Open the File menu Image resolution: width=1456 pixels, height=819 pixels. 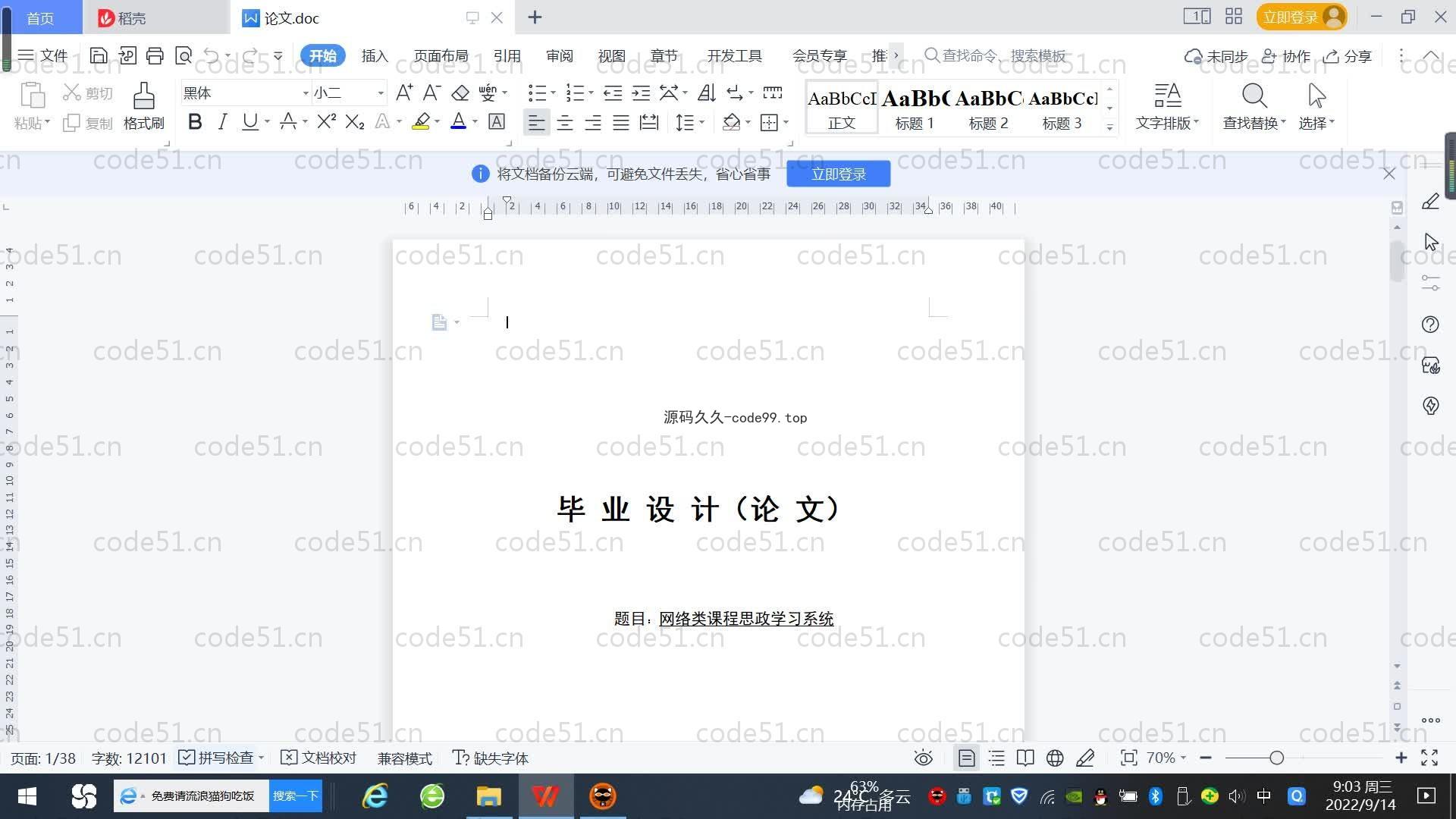42,55
